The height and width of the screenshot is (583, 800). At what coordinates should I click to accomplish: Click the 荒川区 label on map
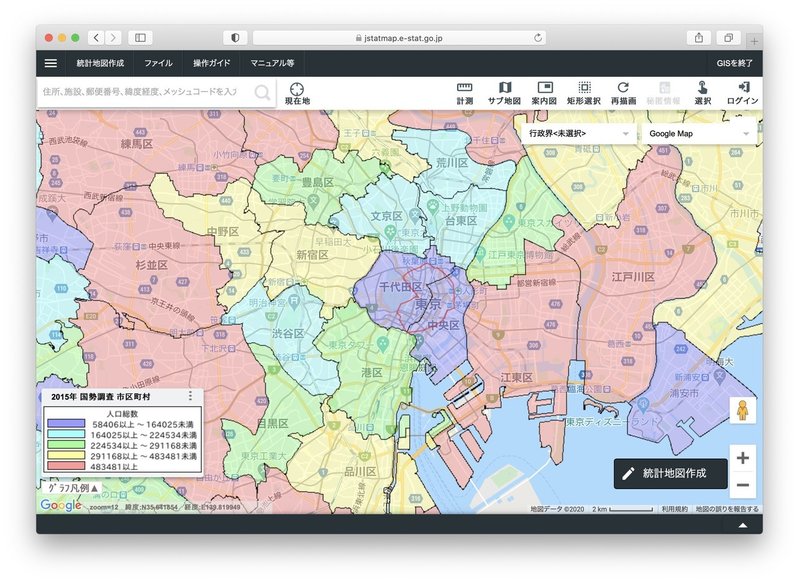(452, 163)
